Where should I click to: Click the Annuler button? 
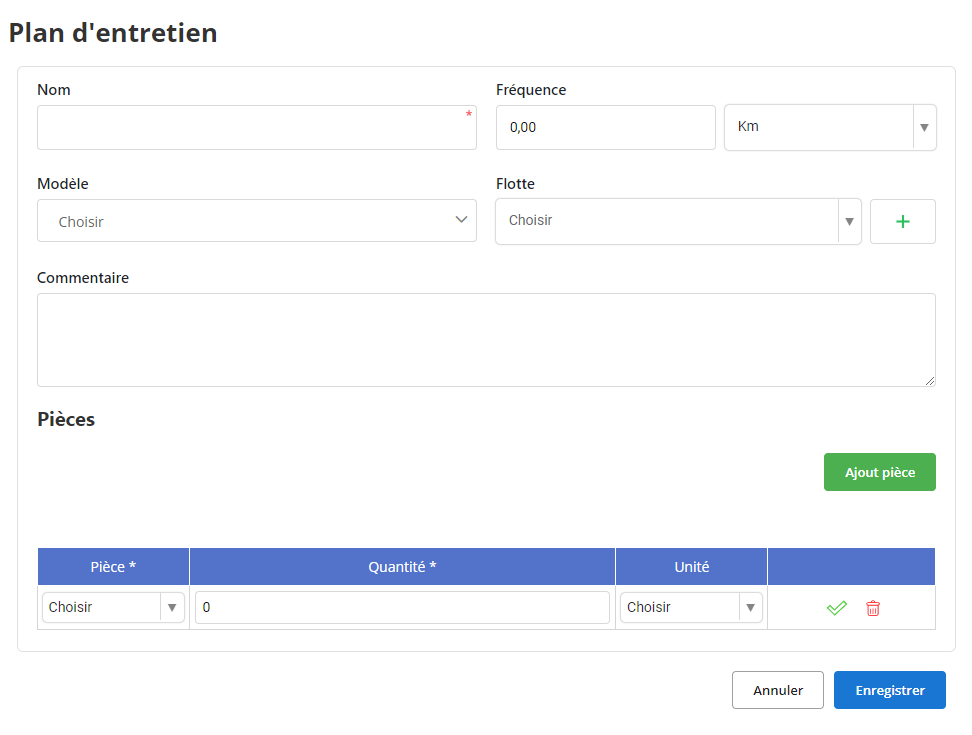(777, 690)
